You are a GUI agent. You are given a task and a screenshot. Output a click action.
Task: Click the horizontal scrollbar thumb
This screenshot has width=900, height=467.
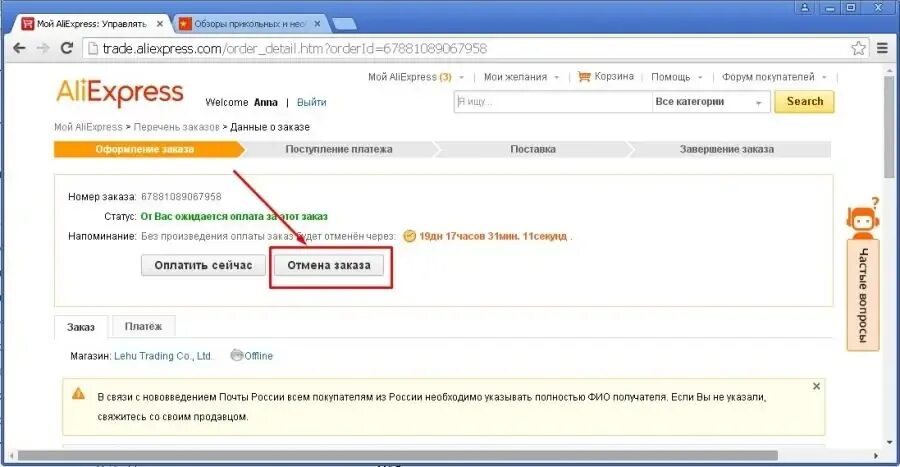(397, 456)
